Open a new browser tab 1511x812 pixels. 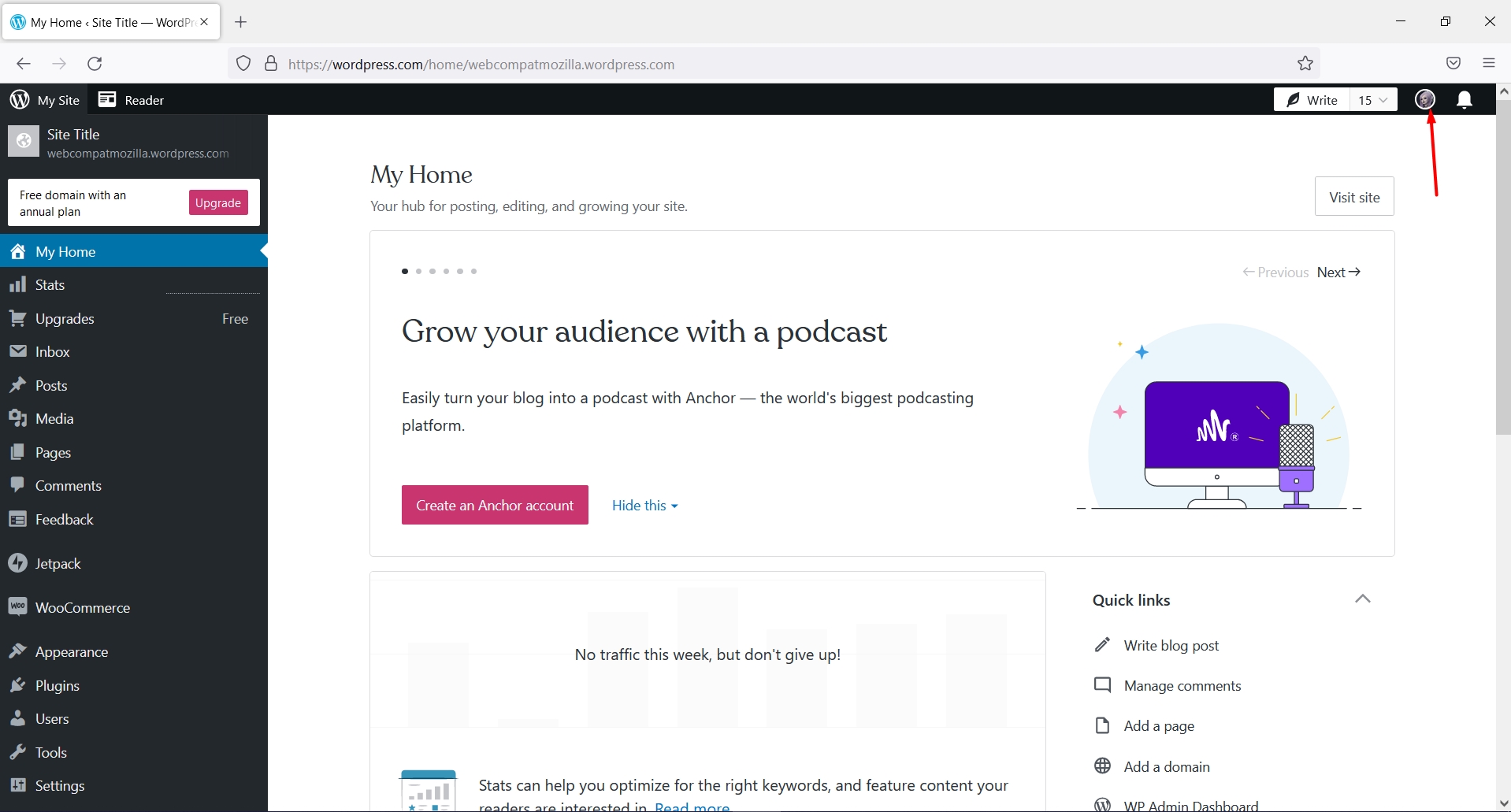241,22
